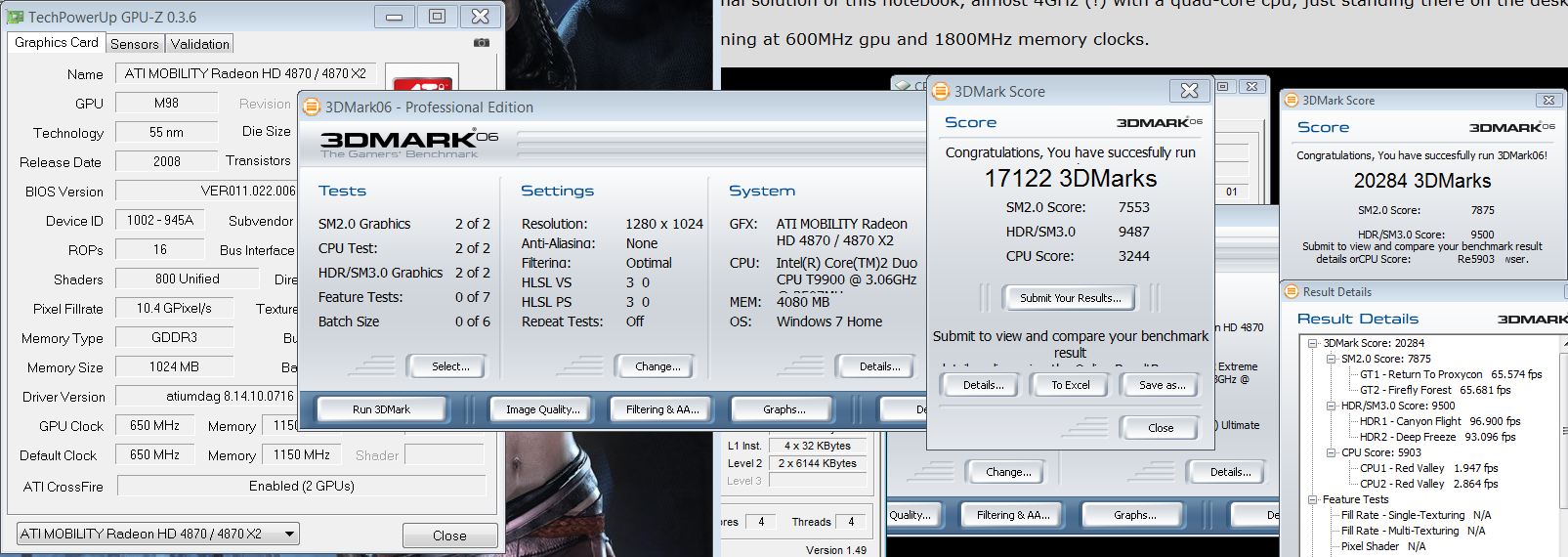Click the Save as... button

click(1162, 385)
